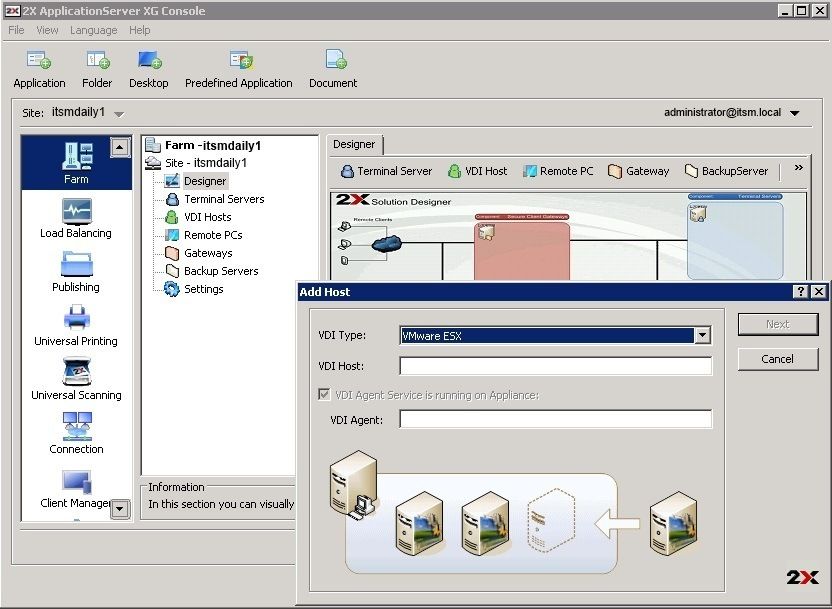Open the Universal Printing category

(76, 326)
